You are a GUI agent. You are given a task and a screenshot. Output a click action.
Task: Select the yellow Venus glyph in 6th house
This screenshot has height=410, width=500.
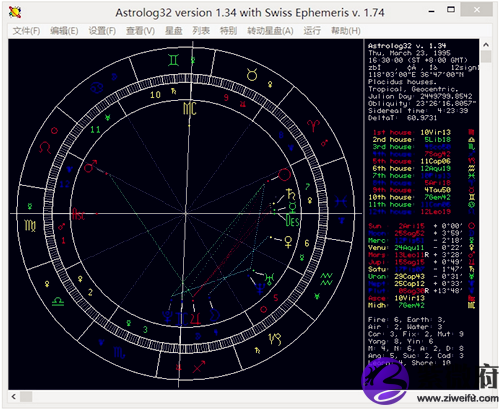[x=288, y=242]
